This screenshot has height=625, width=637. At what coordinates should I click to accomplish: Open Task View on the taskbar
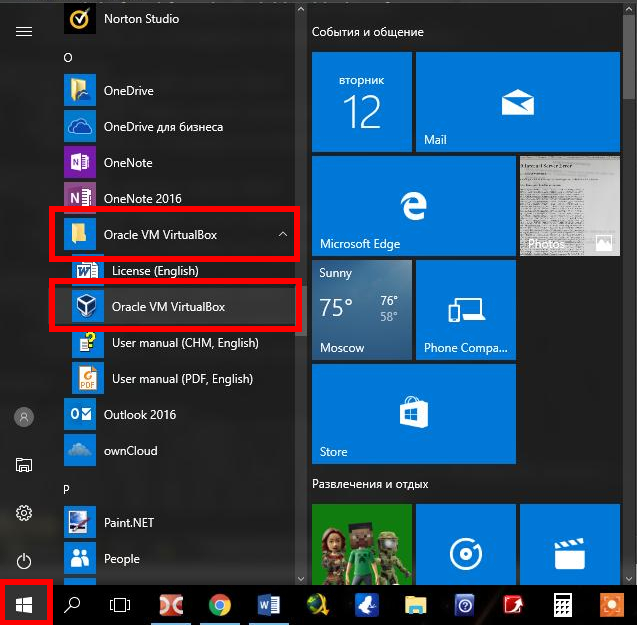120,605
